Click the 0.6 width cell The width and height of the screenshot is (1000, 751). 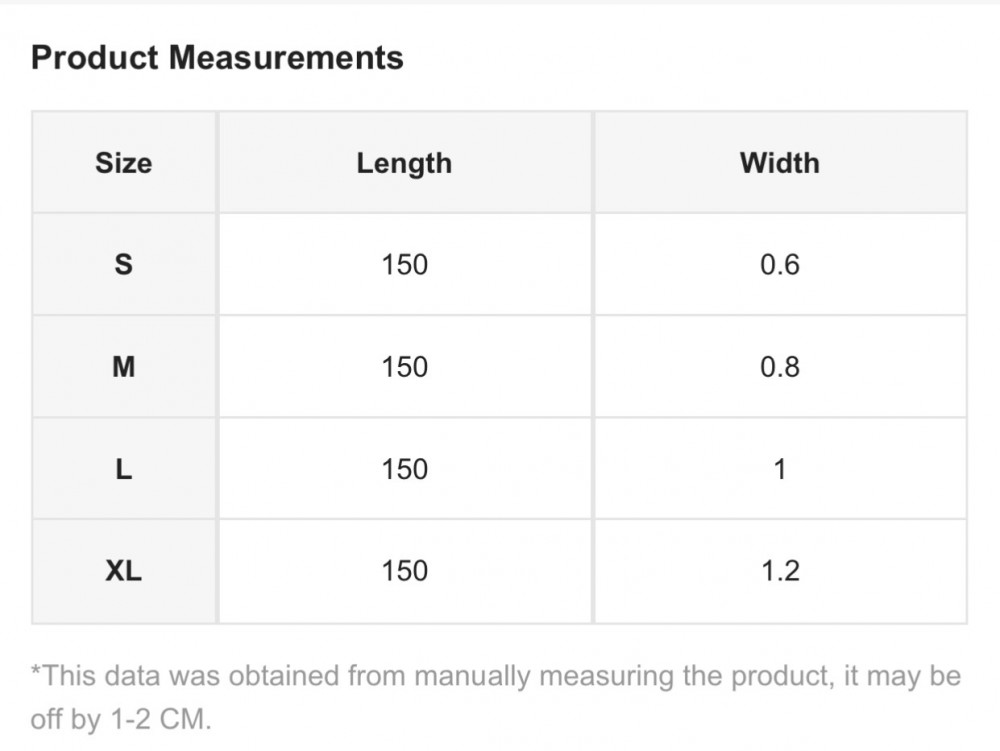pos(779,265)
